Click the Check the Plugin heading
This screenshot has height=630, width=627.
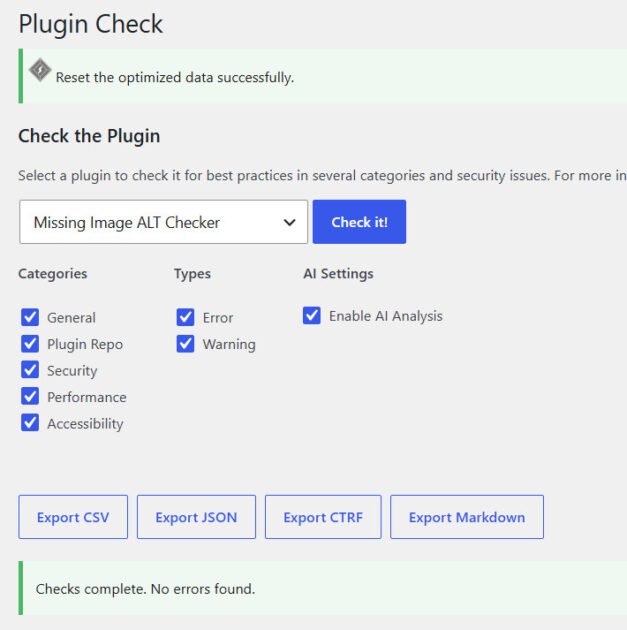click(x=89, y=136)
